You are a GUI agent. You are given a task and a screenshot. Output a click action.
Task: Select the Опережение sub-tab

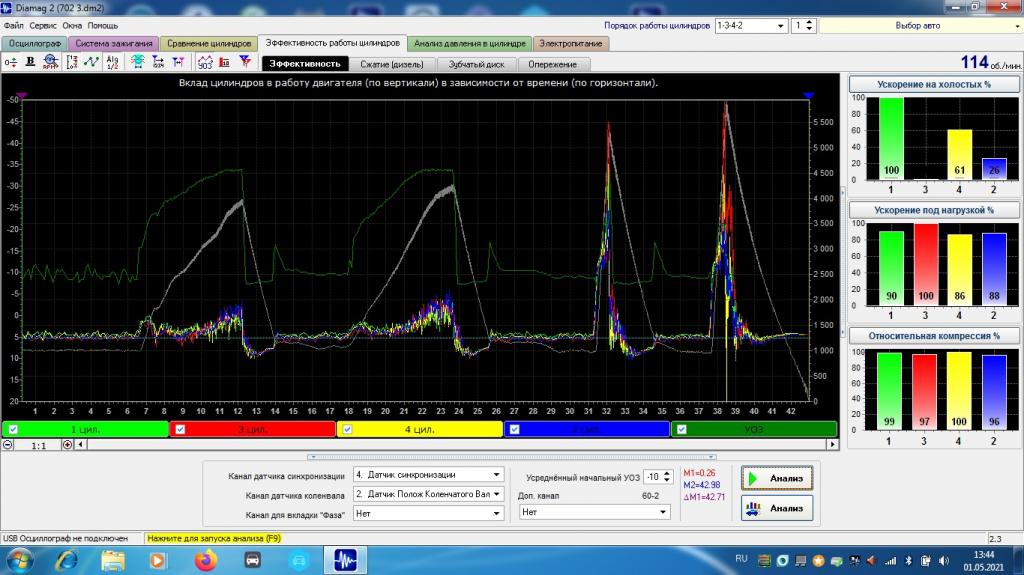pos(552,64)
